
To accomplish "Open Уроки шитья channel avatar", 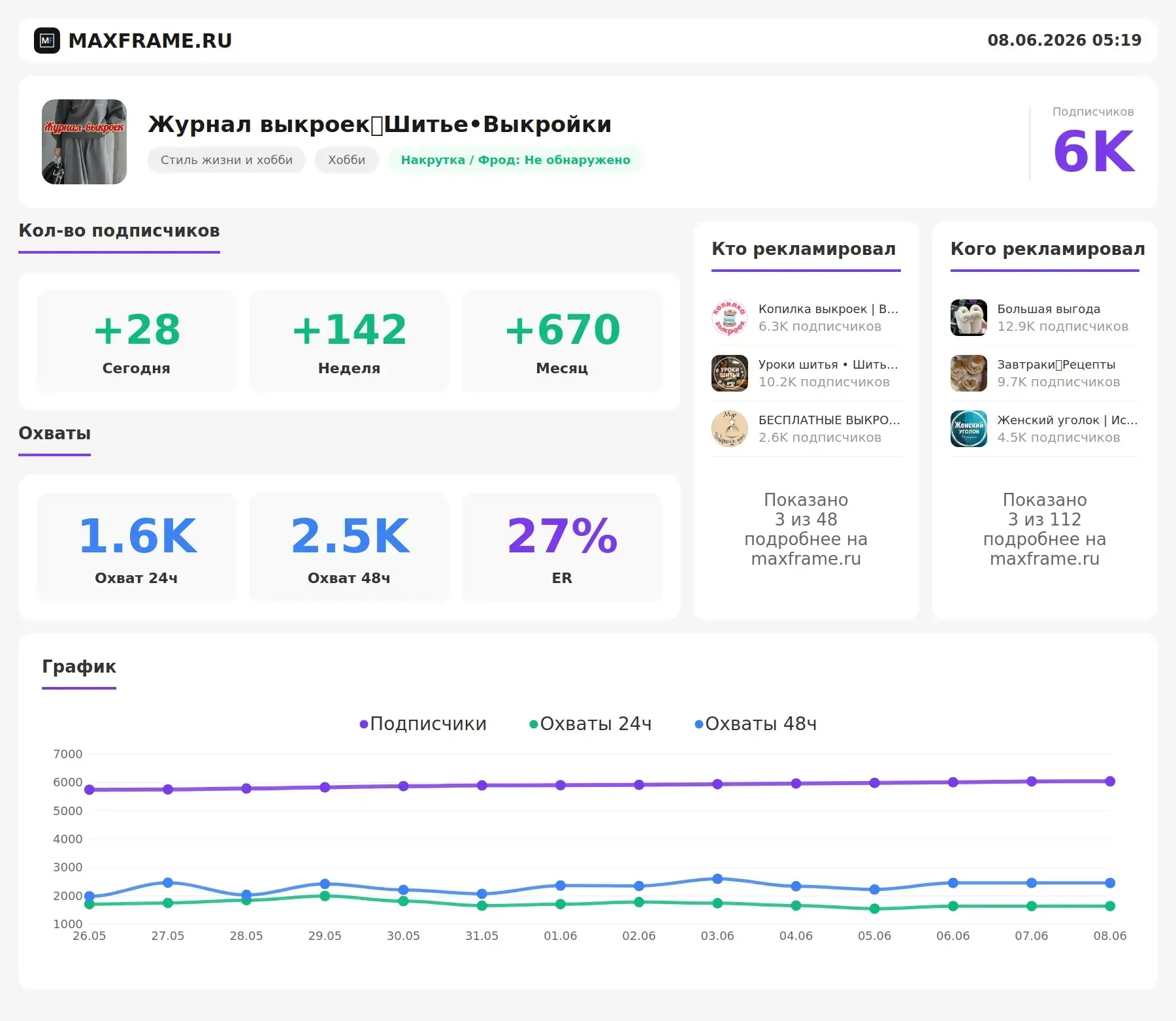I will click(x=730, y=373).
